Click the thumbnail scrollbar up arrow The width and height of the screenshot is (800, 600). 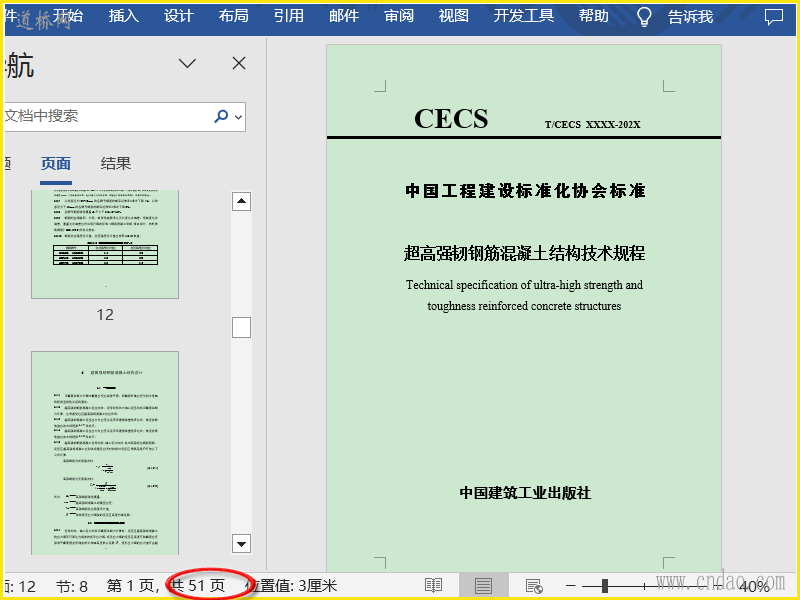(241, 201)
